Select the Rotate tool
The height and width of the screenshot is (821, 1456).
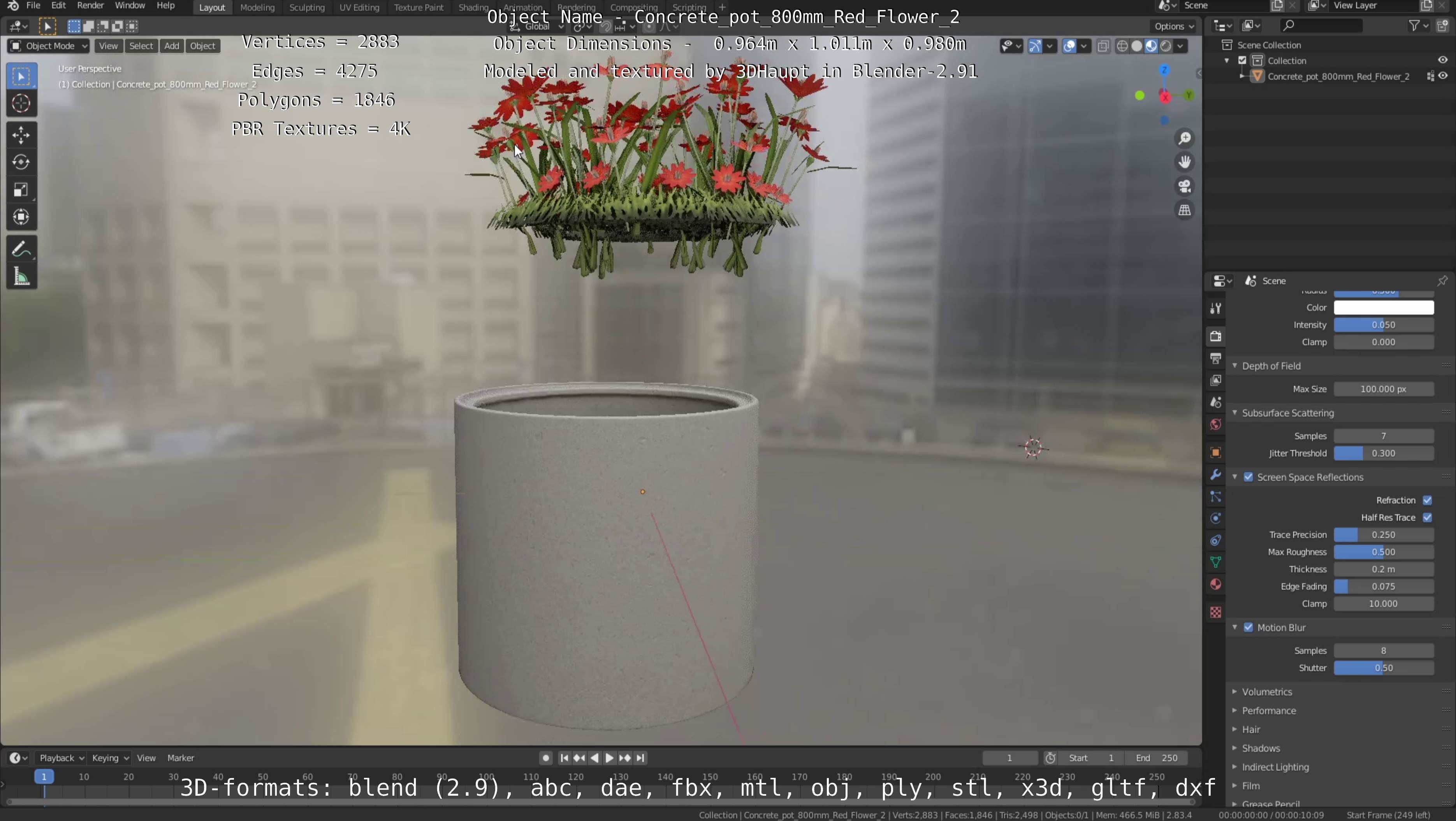[21, 162]
